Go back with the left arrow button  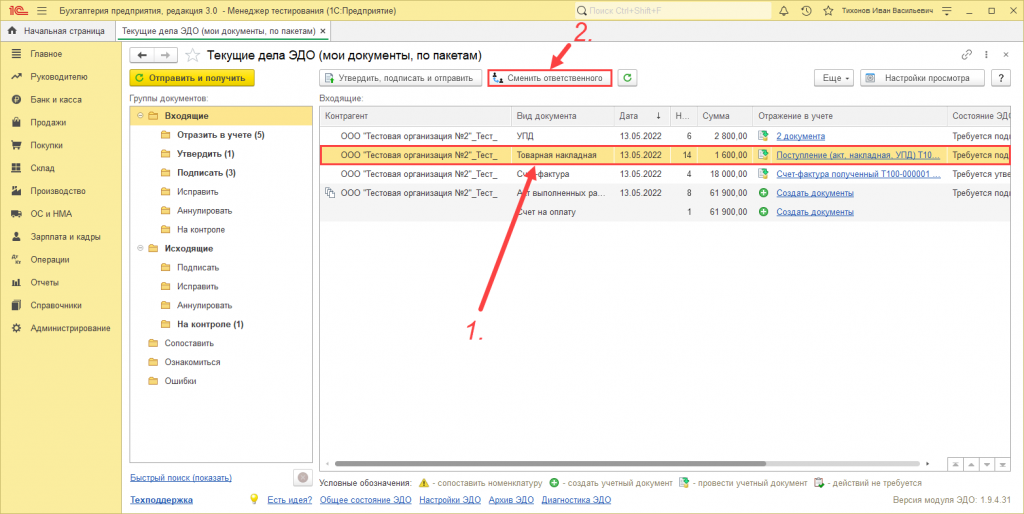click(x=142, y=56)
